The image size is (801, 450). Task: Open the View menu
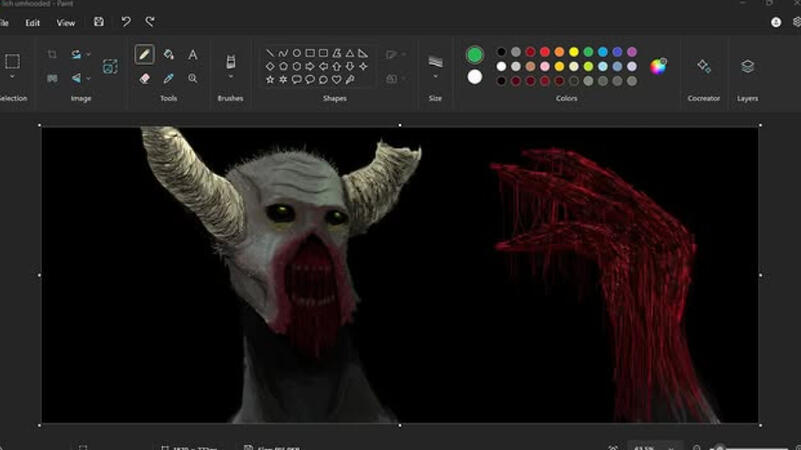pos(65,22)
